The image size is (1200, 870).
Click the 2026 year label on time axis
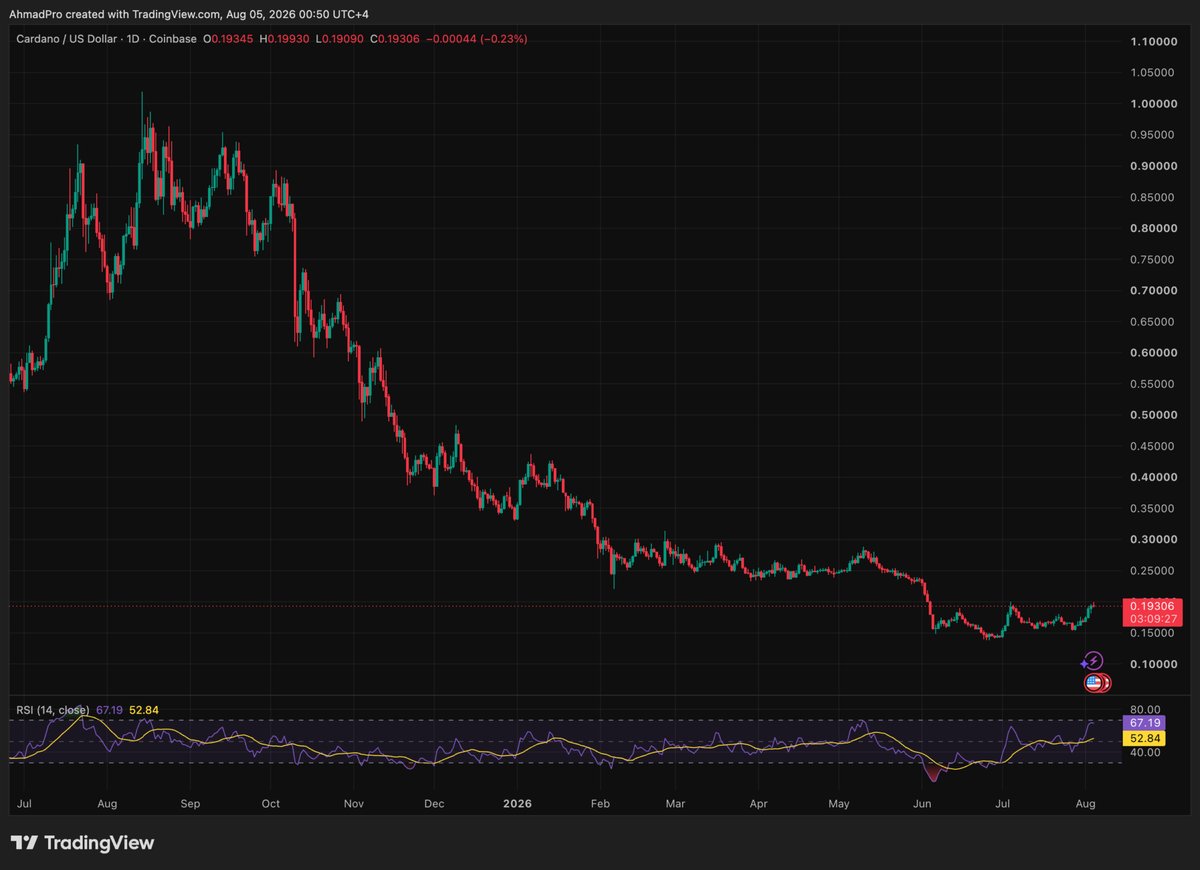pos(517,803)
